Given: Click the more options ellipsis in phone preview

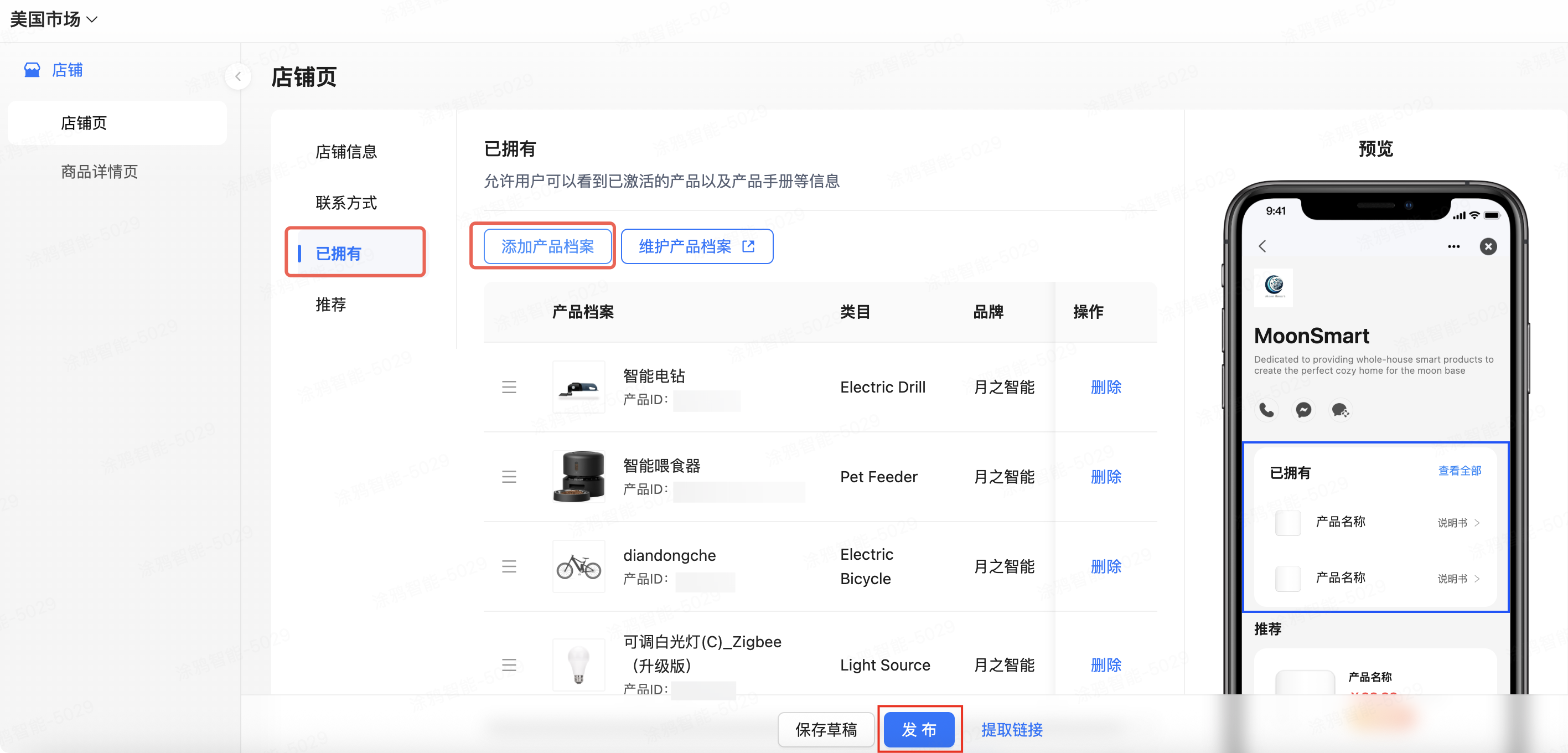Looking at the screenshot, I should pos(1454,246).
